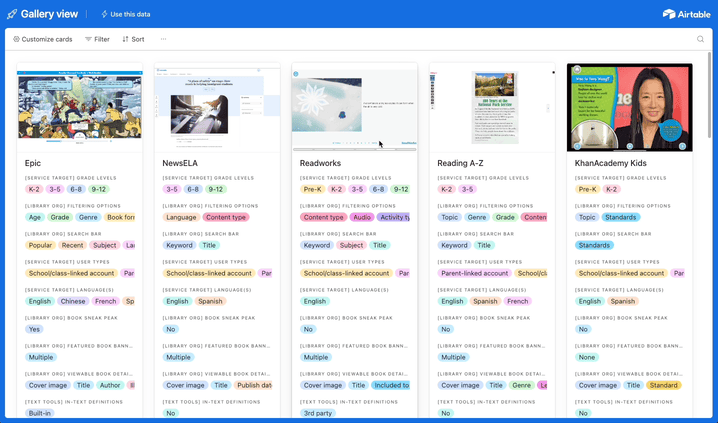Open the Reading A-Z record title
The width and height of the screenshot is (718, 423).
click(460, 163)
